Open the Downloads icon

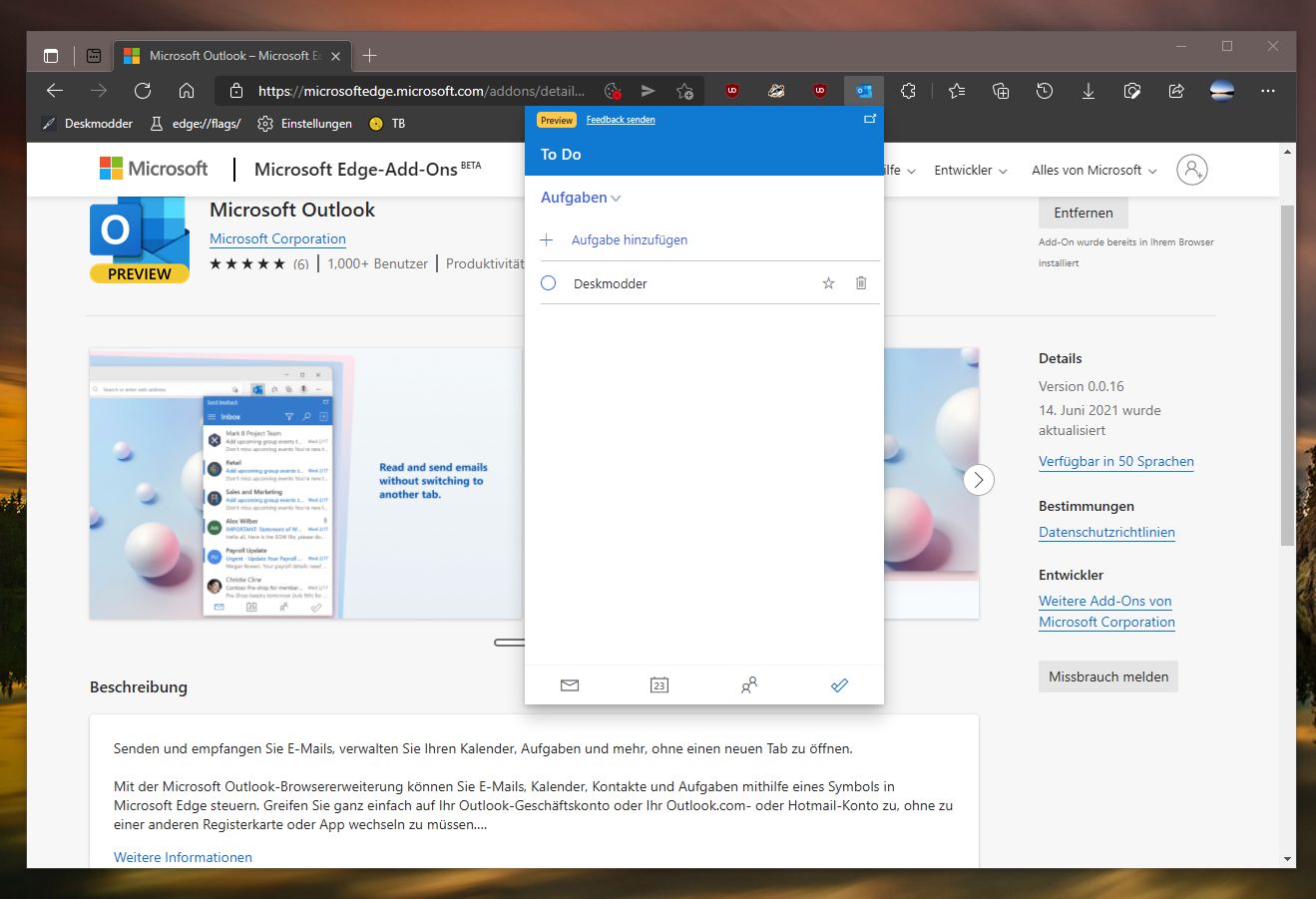click(x=1089, y=91)
